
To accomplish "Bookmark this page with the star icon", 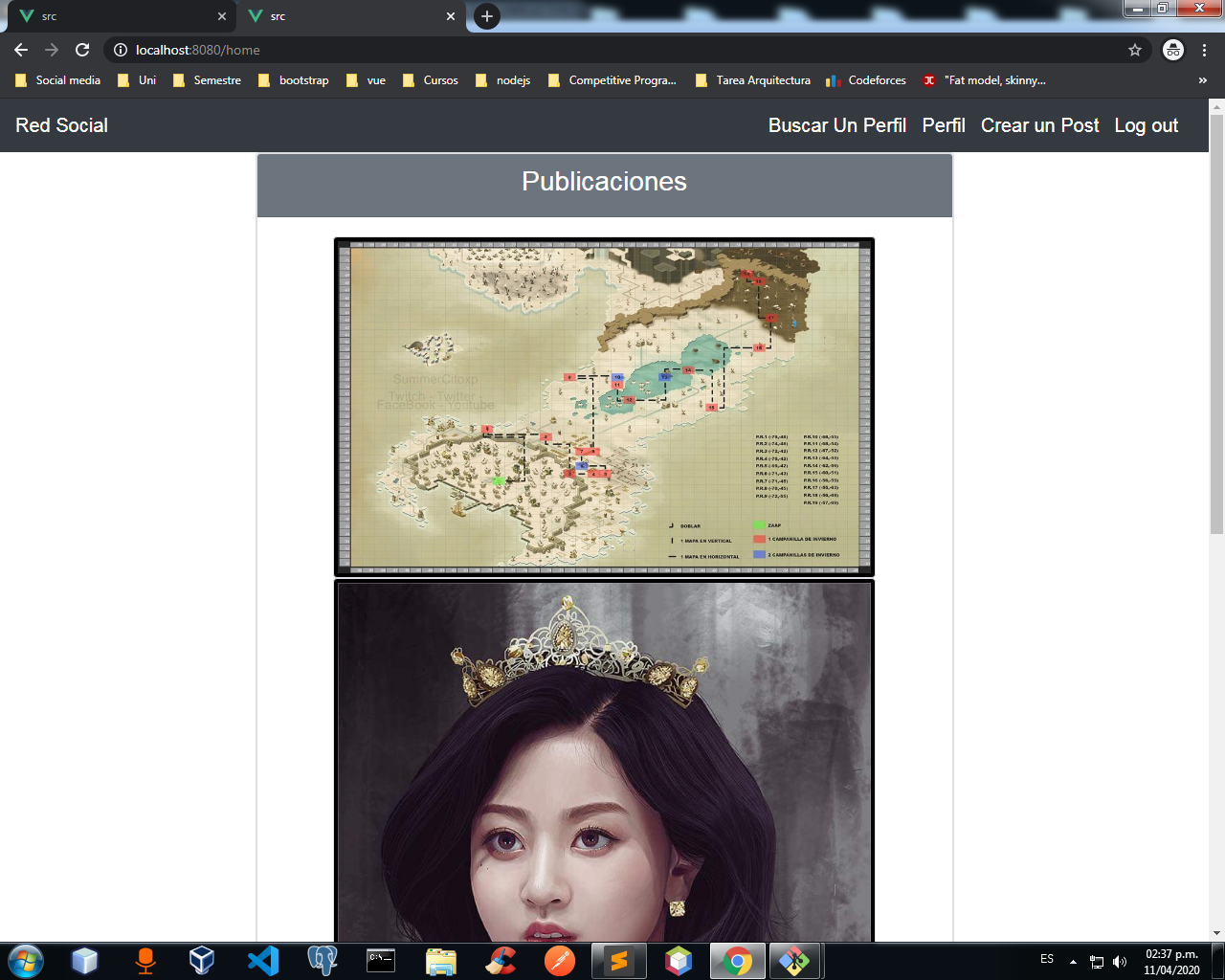I will pyautogui.click(x=1135, y=50).
